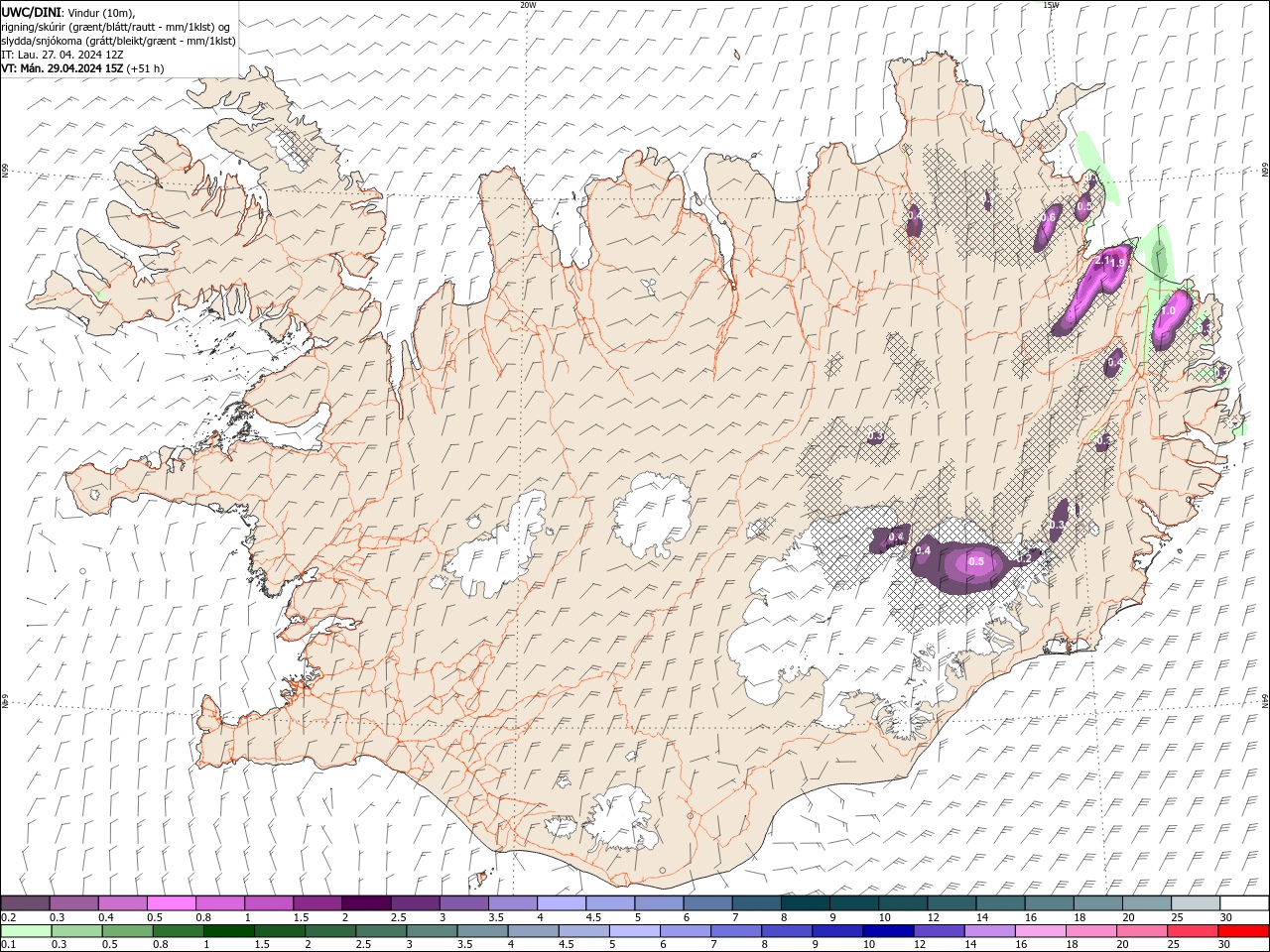Image resolution: width=1270 pixels, height=952 pixels.
Task: Click the VT: Mán. 29.04.2024 15Z valid time
Action: tap(82, 68)
